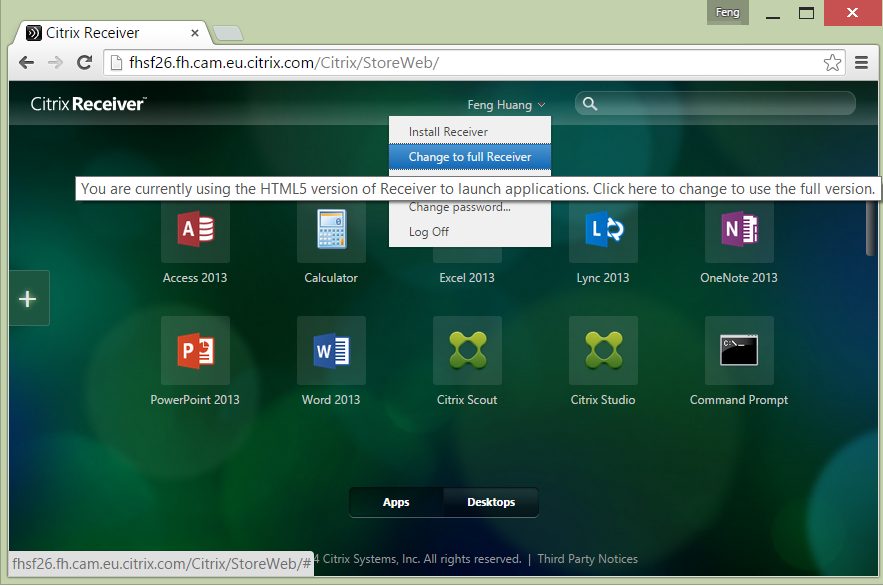Open Citrix Scout application
Viewport: 883px width, 586px height.
tap(467, 351)
